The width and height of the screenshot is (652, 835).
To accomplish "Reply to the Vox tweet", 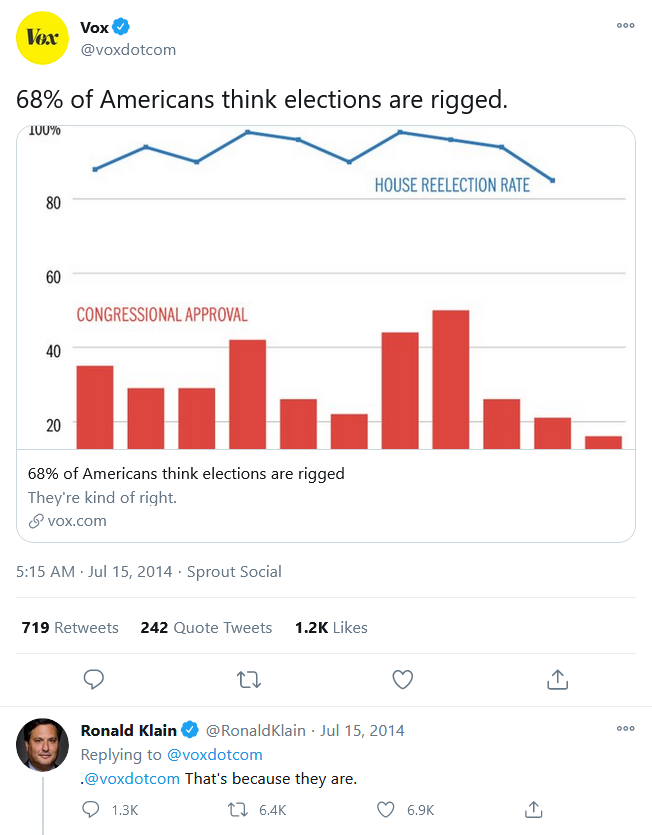I will 94,679.
